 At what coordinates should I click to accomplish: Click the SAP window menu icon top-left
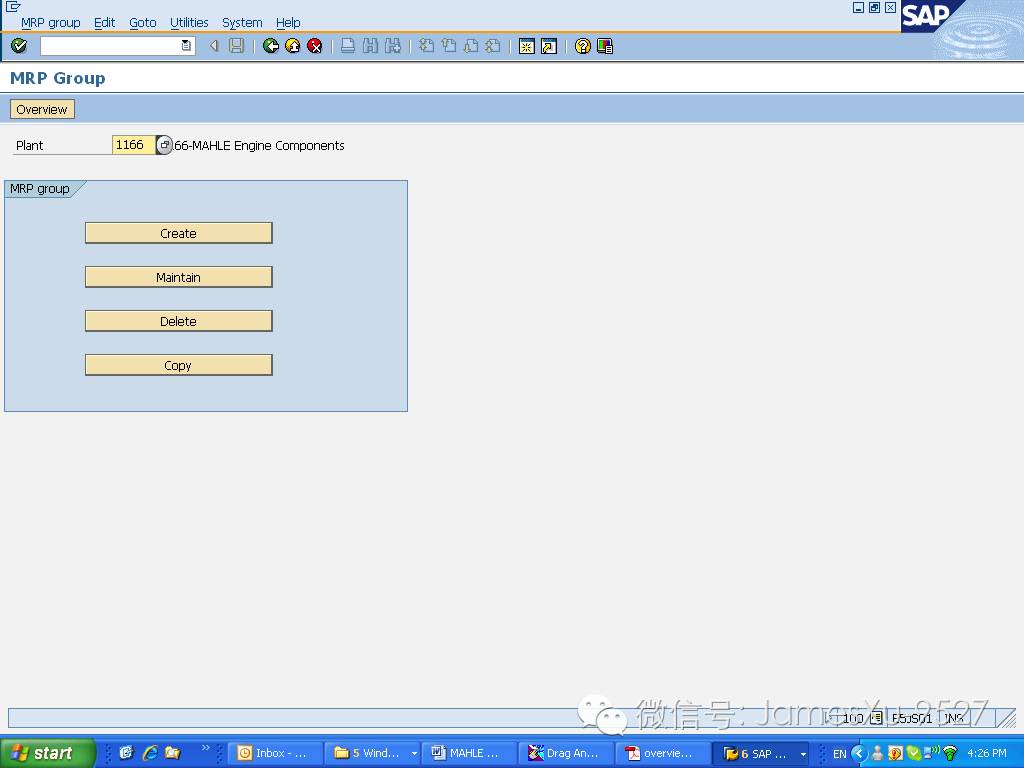(12, 7)
